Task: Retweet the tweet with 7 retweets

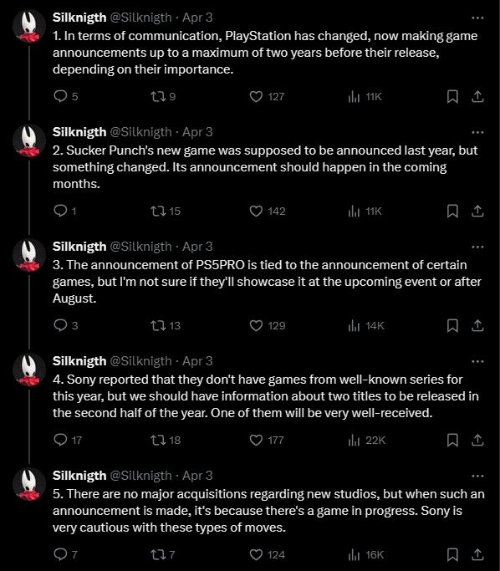Action: [x=163, y=555]
